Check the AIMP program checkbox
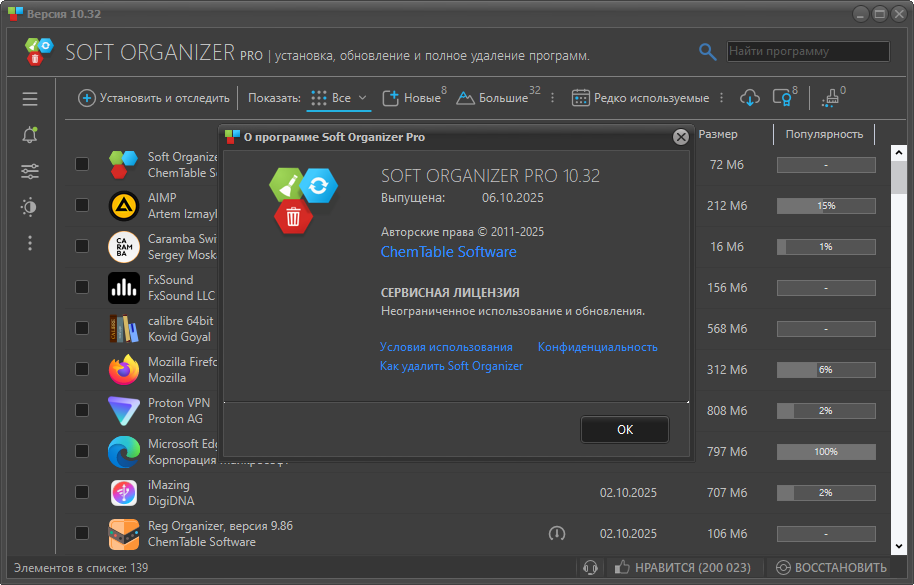914x585 pixels. click(x=82, y=206)
